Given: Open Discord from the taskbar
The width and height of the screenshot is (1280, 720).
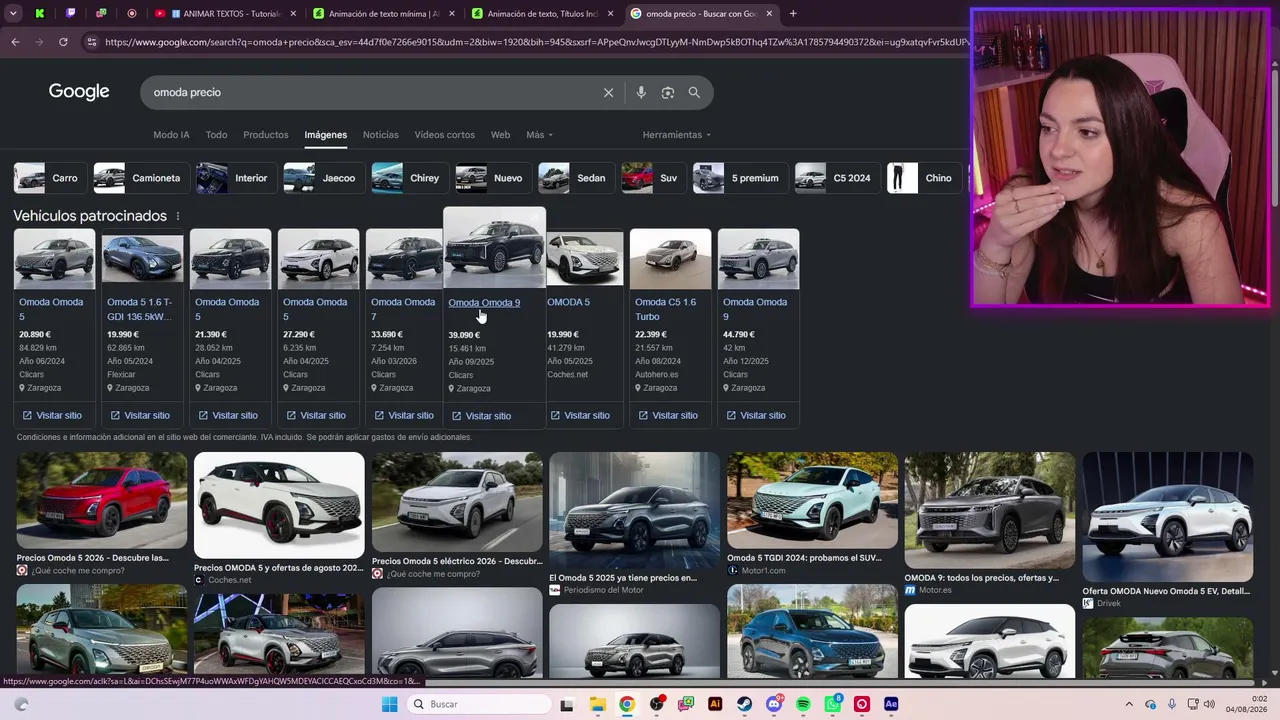Looking at the screenshot, I should (x=774, y=704).
